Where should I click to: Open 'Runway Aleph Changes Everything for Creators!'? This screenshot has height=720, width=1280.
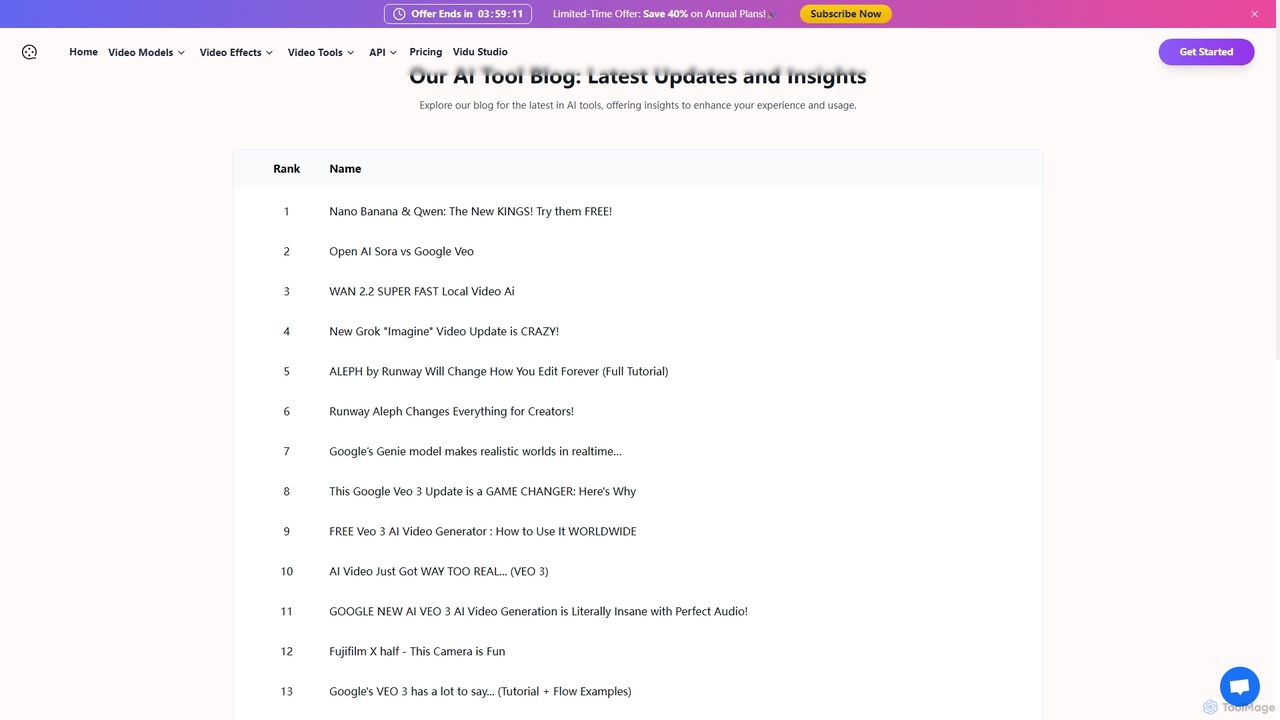point(451,411)
